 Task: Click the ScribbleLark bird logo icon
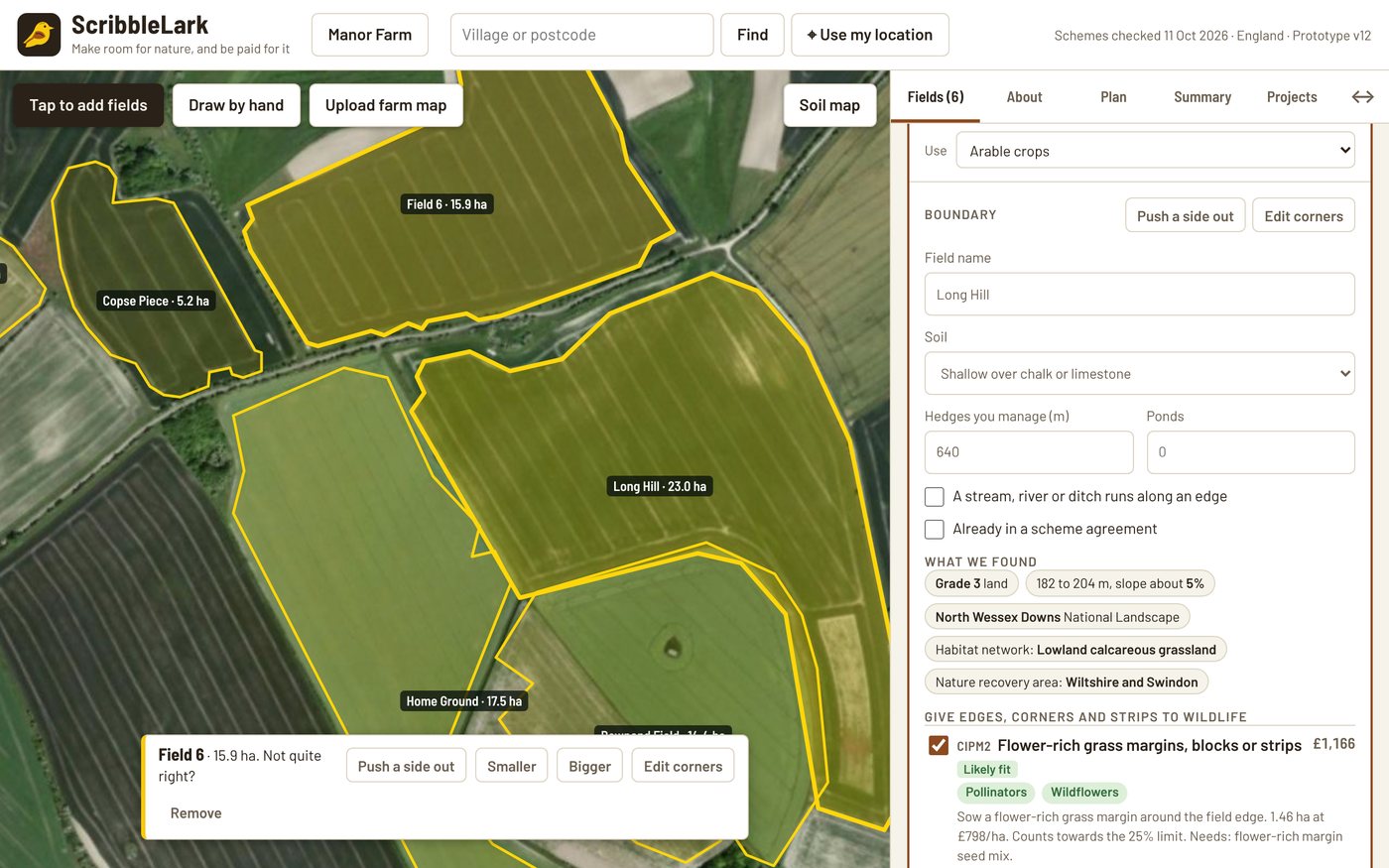point(39,35)
